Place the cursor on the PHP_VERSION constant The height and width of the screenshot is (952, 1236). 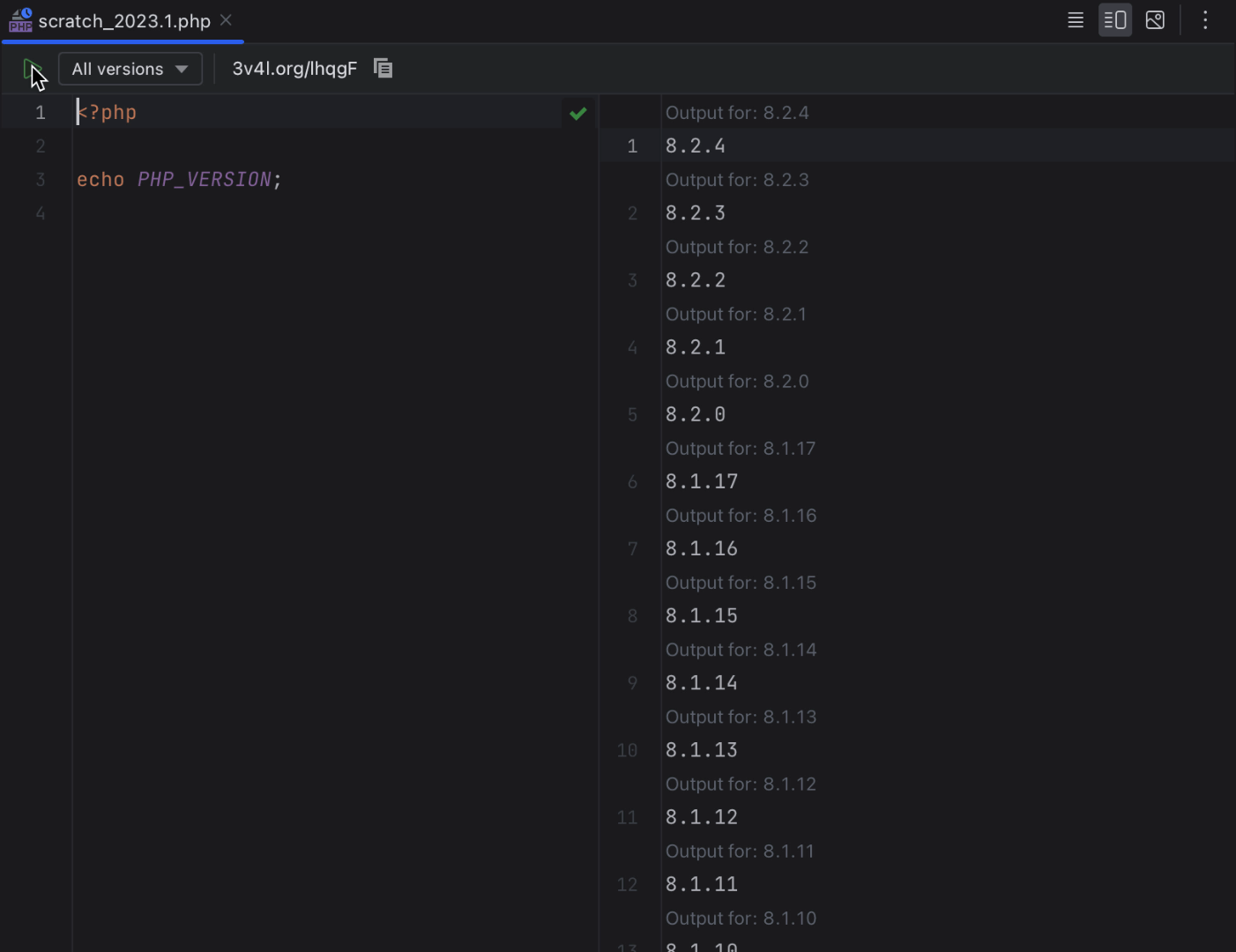pyautogui.click(x=204, y=180)
